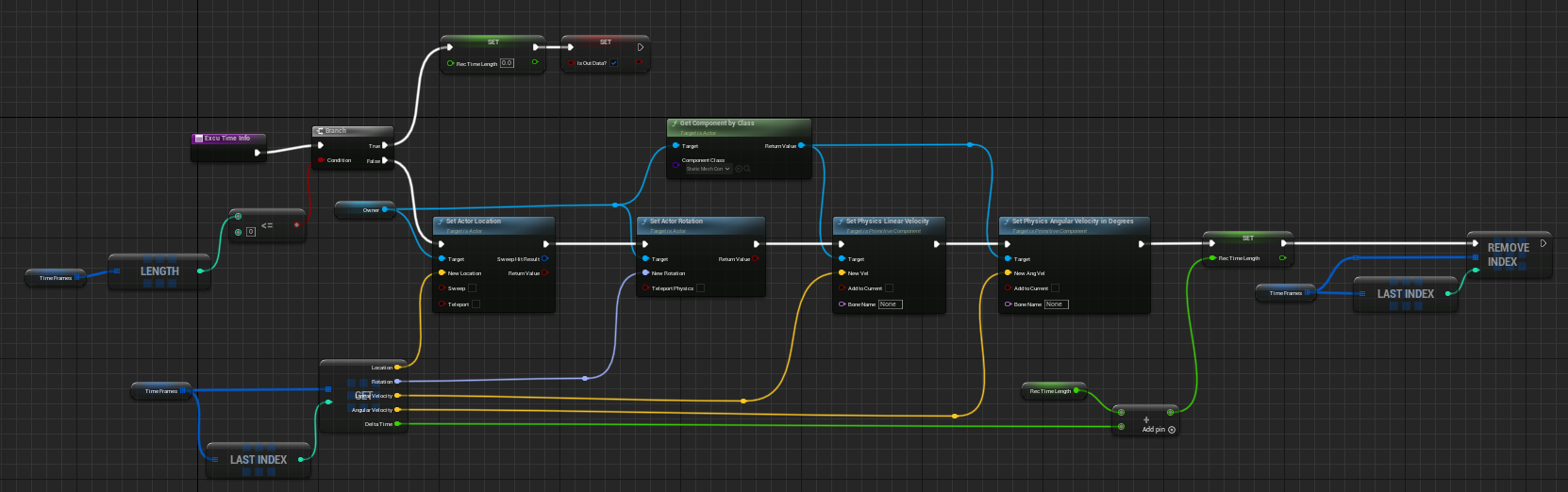
Task: Click the Branch True execution pin
Action: coord(385,145)
